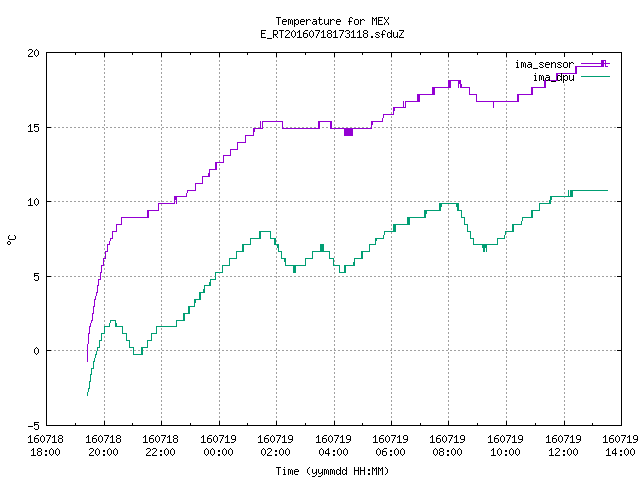
Task: Click the °C y-axis unit label
Action: [11, 240]
